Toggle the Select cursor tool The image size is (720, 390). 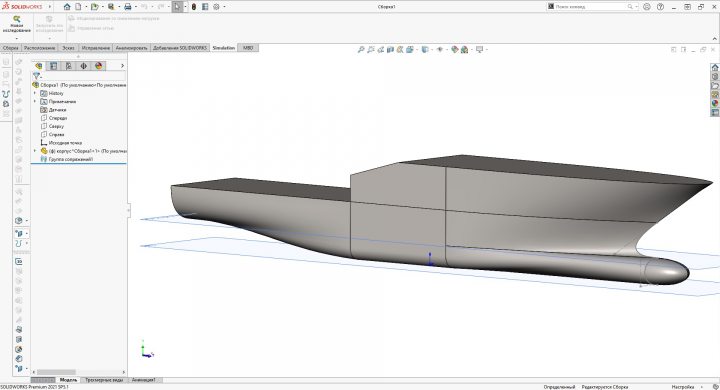pyautogui.click(x=177, y=7)
